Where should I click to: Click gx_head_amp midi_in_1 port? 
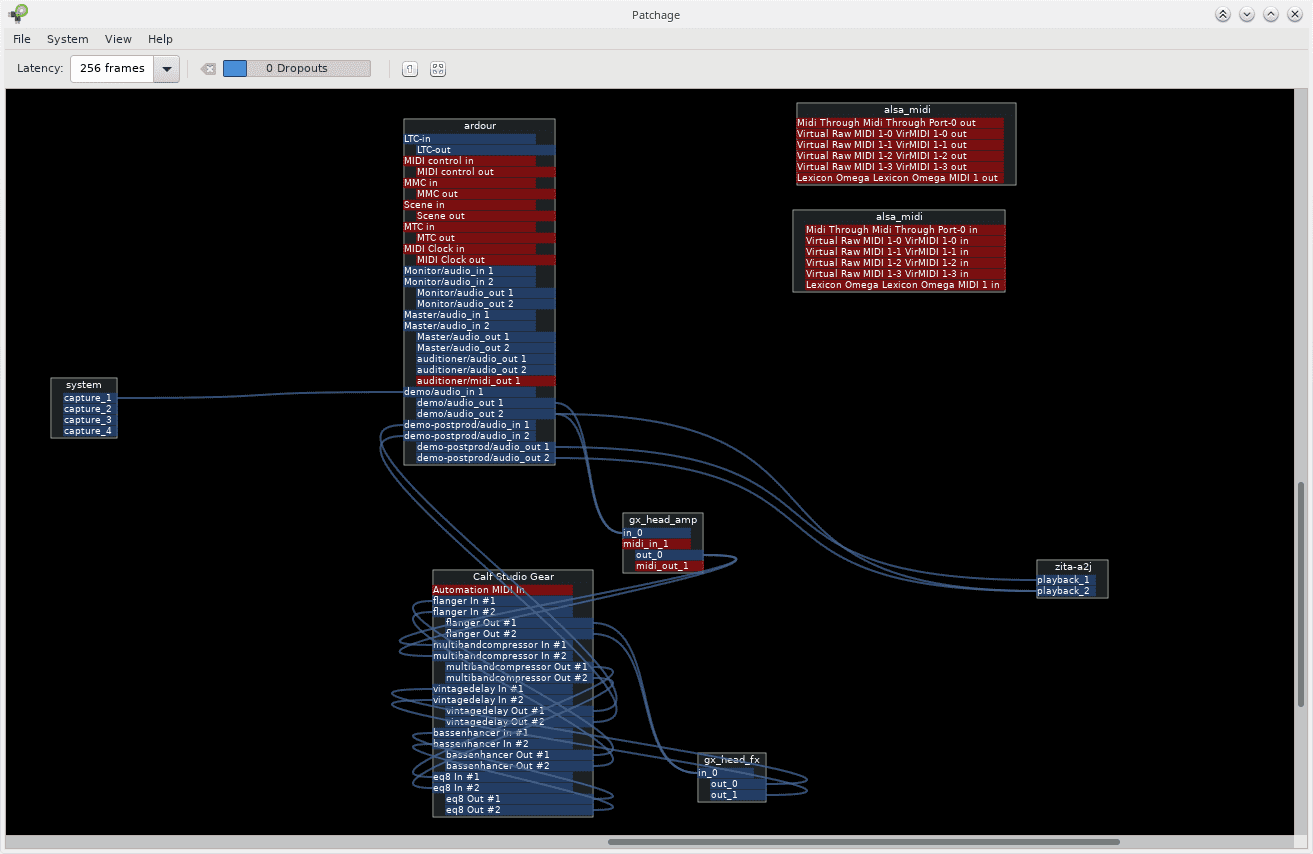(x=657, y=544)
